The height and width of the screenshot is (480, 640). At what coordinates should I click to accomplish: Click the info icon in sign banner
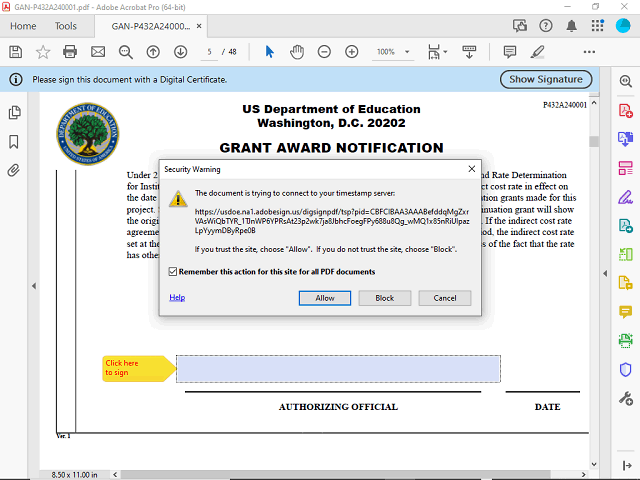(16, 79)
